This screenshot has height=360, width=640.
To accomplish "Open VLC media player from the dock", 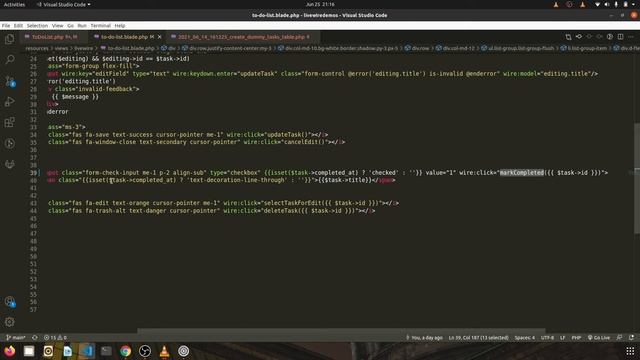I will click(x=164, y=351).
